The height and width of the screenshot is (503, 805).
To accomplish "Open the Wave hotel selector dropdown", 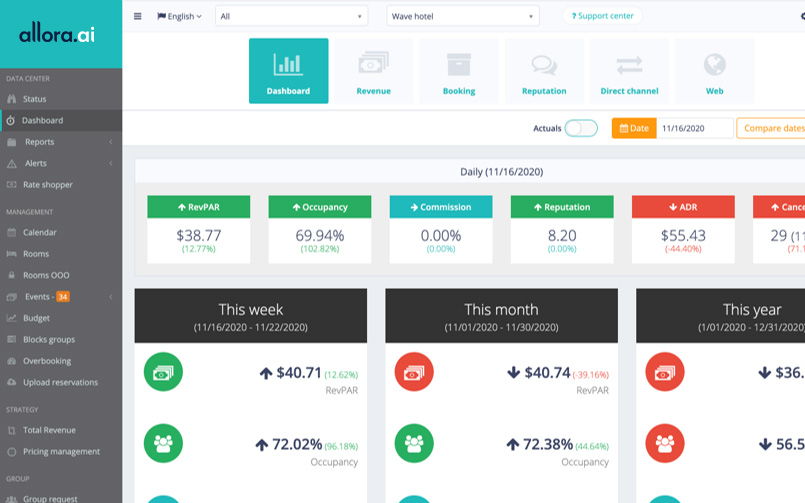I will coord(463,16).
